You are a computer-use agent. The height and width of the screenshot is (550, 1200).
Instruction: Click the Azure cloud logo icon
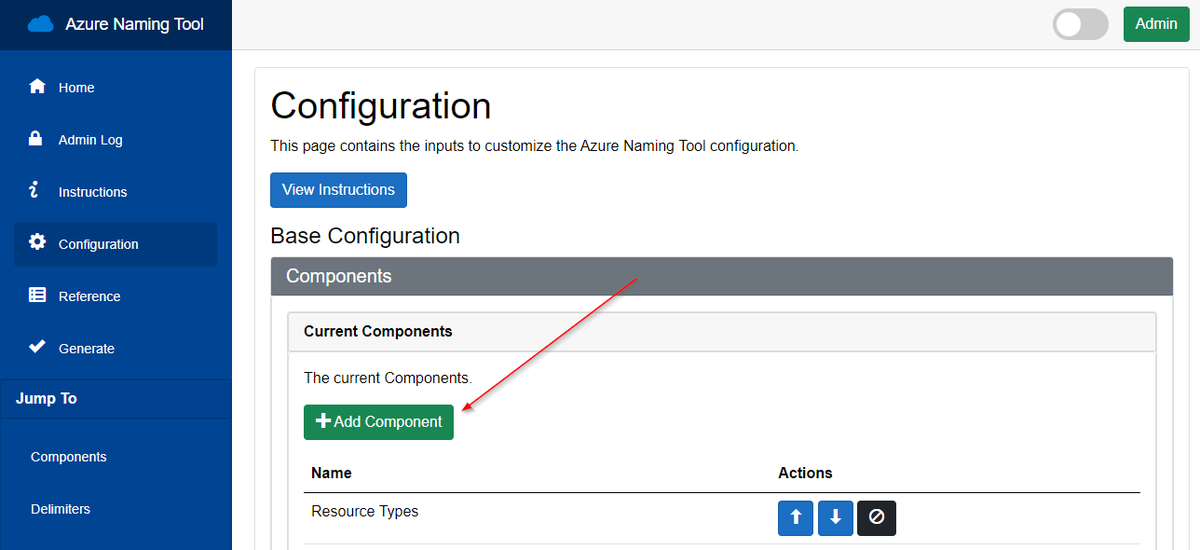pyautogui.click(x=41, y=24)
